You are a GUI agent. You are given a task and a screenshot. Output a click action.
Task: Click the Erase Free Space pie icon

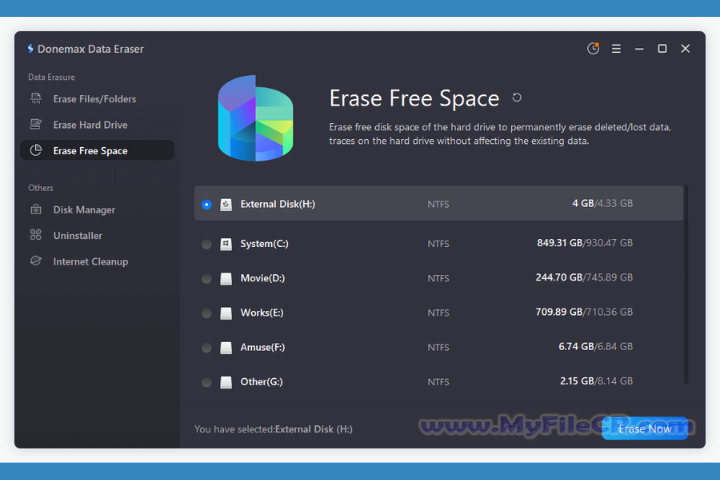coord(36,150)
